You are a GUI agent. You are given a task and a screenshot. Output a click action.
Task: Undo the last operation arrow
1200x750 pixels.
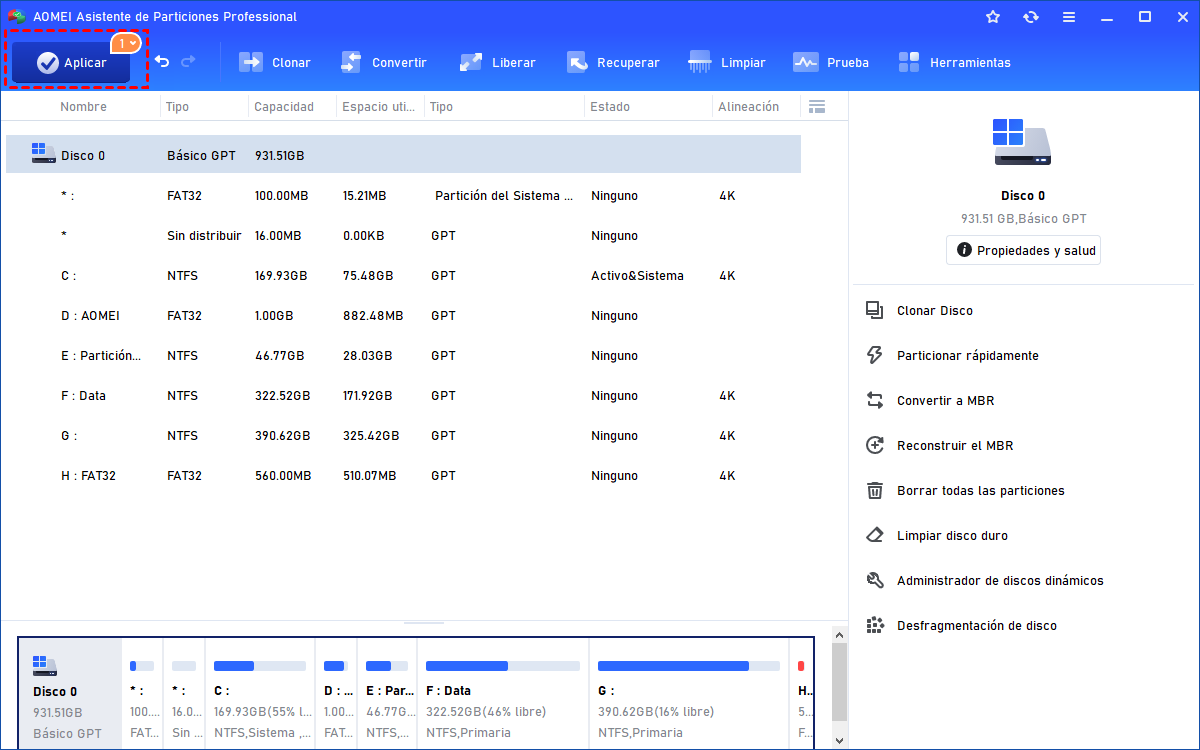[x=162, y=62]
